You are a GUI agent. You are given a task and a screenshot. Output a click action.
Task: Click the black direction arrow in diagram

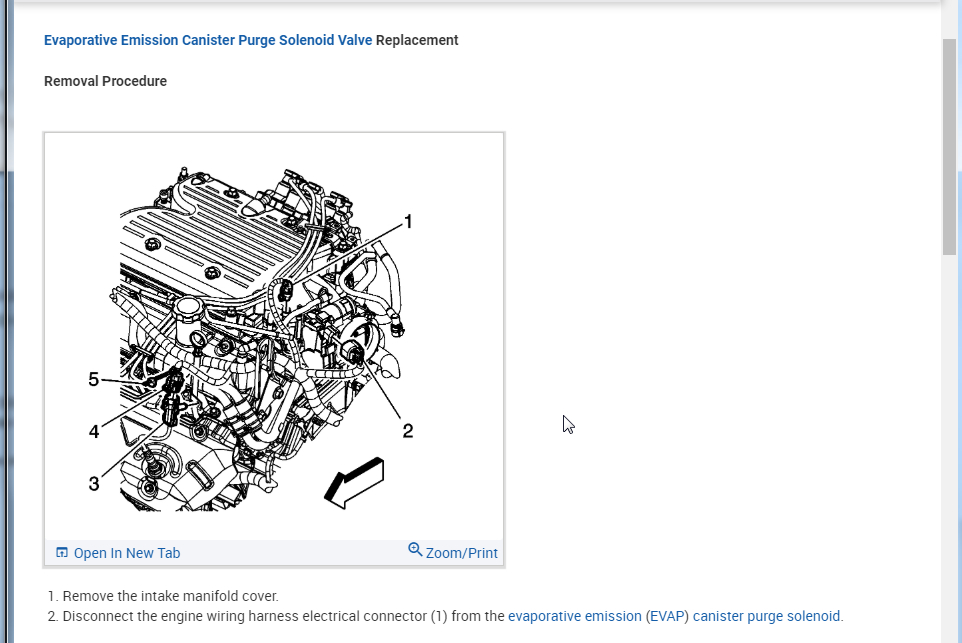coord(355,483)
